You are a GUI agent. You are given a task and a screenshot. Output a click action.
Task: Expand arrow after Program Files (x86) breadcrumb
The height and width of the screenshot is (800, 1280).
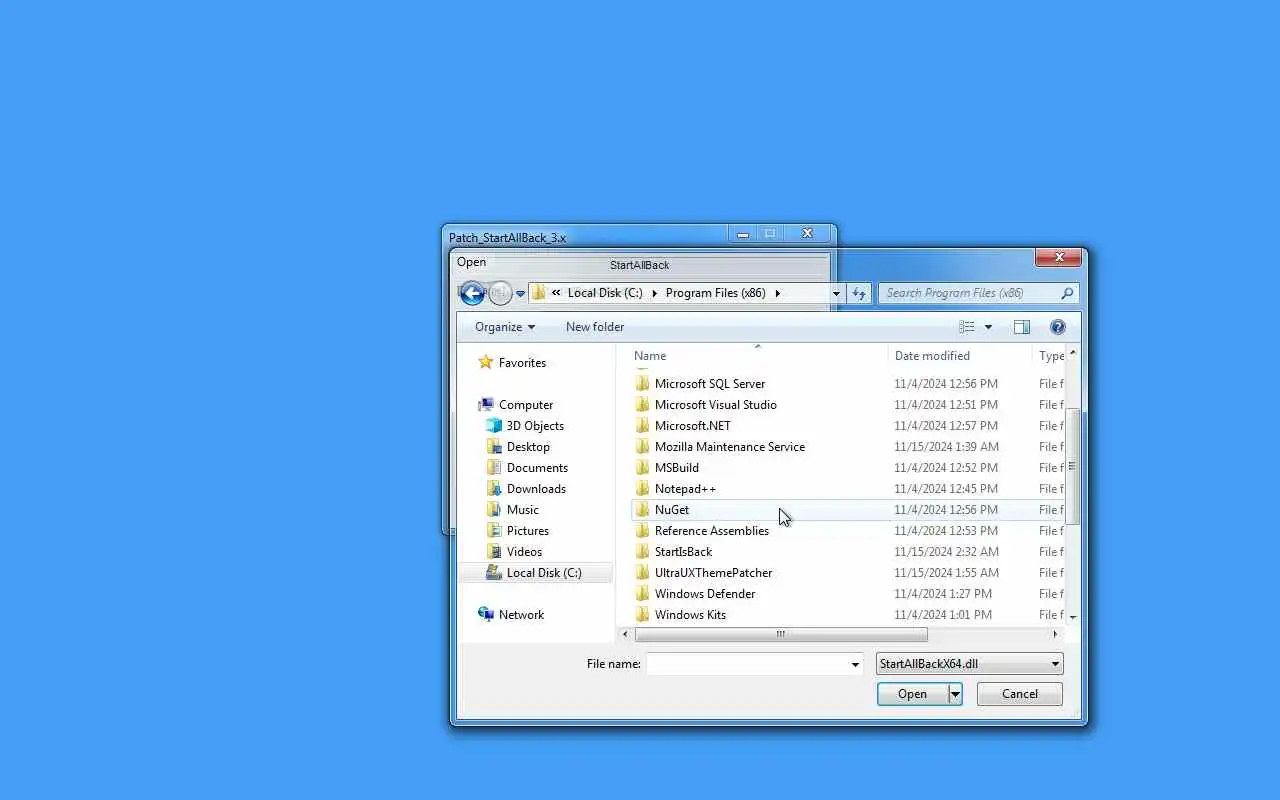777,293
